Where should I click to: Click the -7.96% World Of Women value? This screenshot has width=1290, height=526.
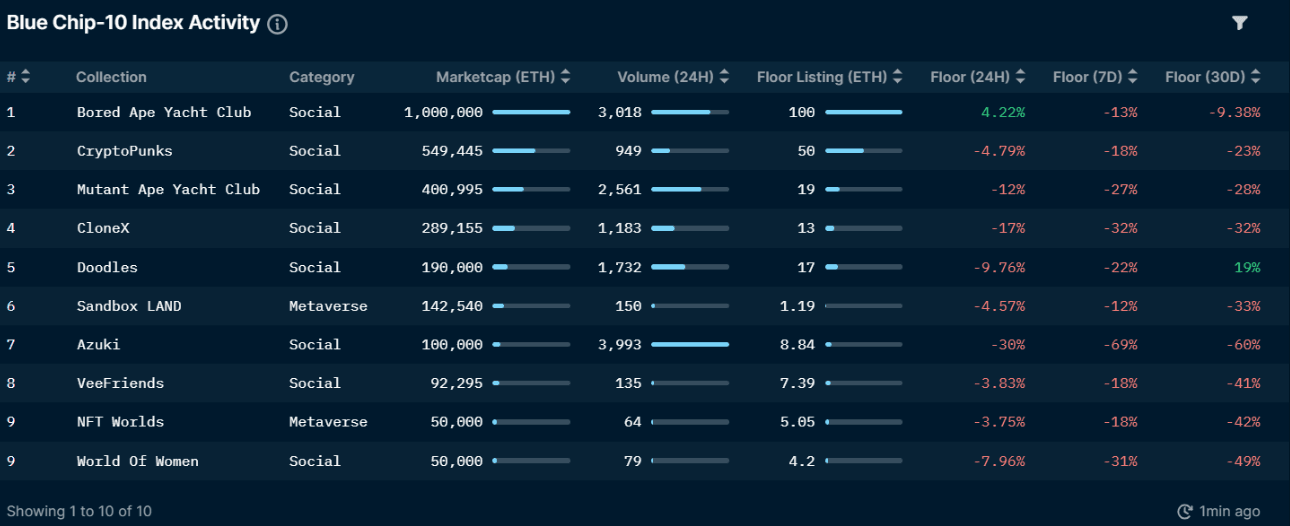coord(999,461)
